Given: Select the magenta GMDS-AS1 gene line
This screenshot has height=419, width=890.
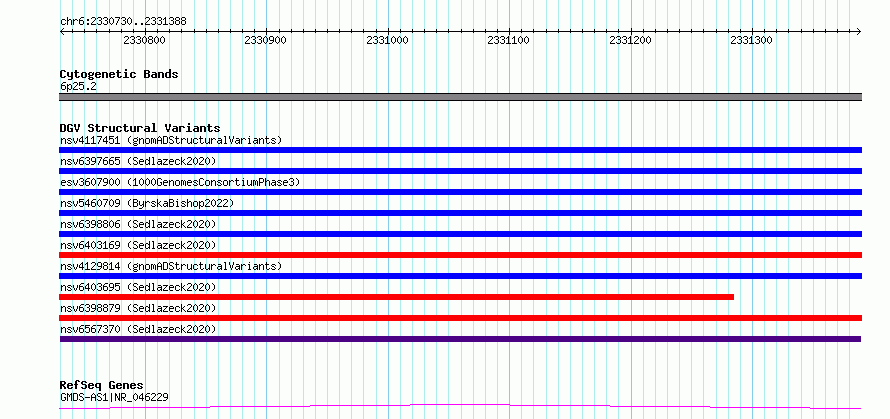Looking at the screenshot, I should 460,407.
